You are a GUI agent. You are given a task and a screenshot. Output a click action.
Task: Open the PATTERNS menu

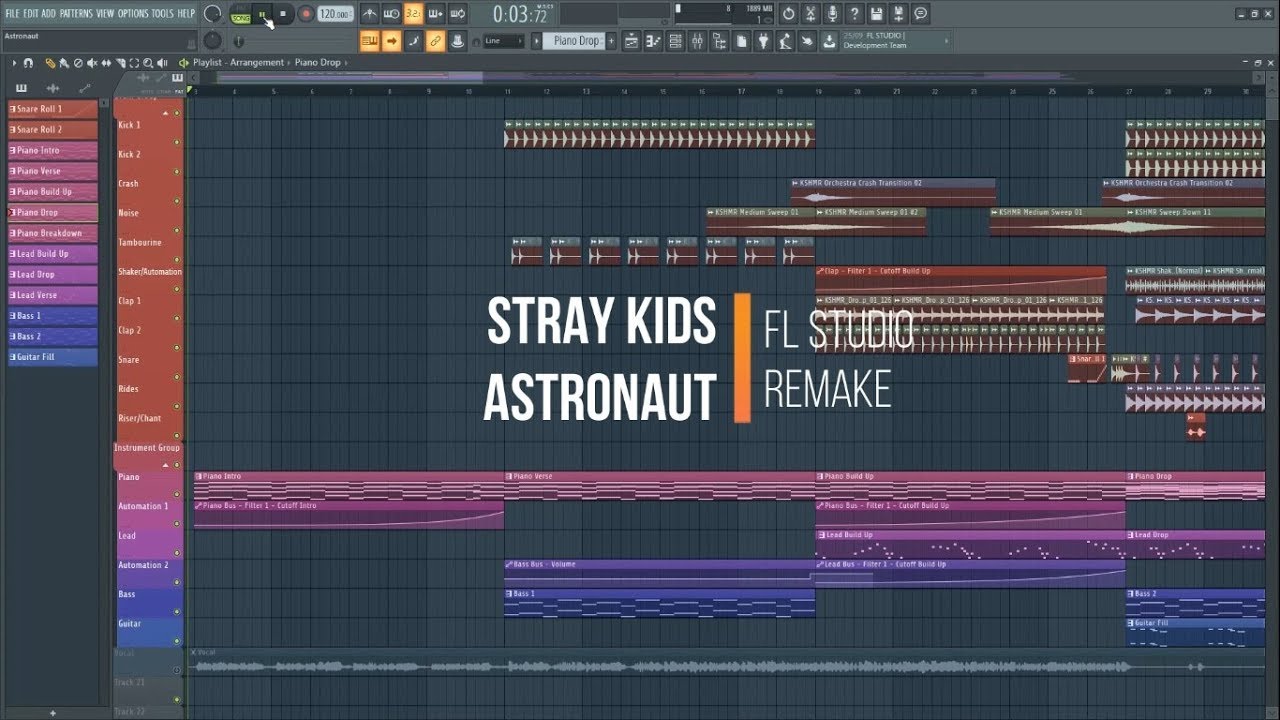click(x=76, y=13)
